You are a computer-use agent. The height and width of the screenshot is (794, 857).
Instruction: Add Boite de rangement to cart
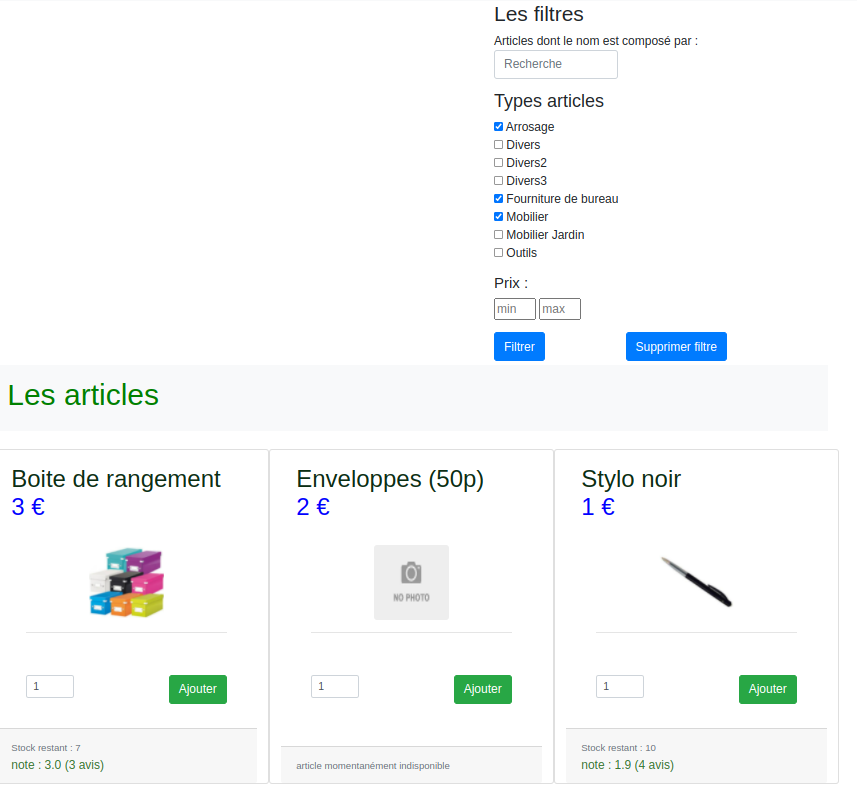coord(198,689)
